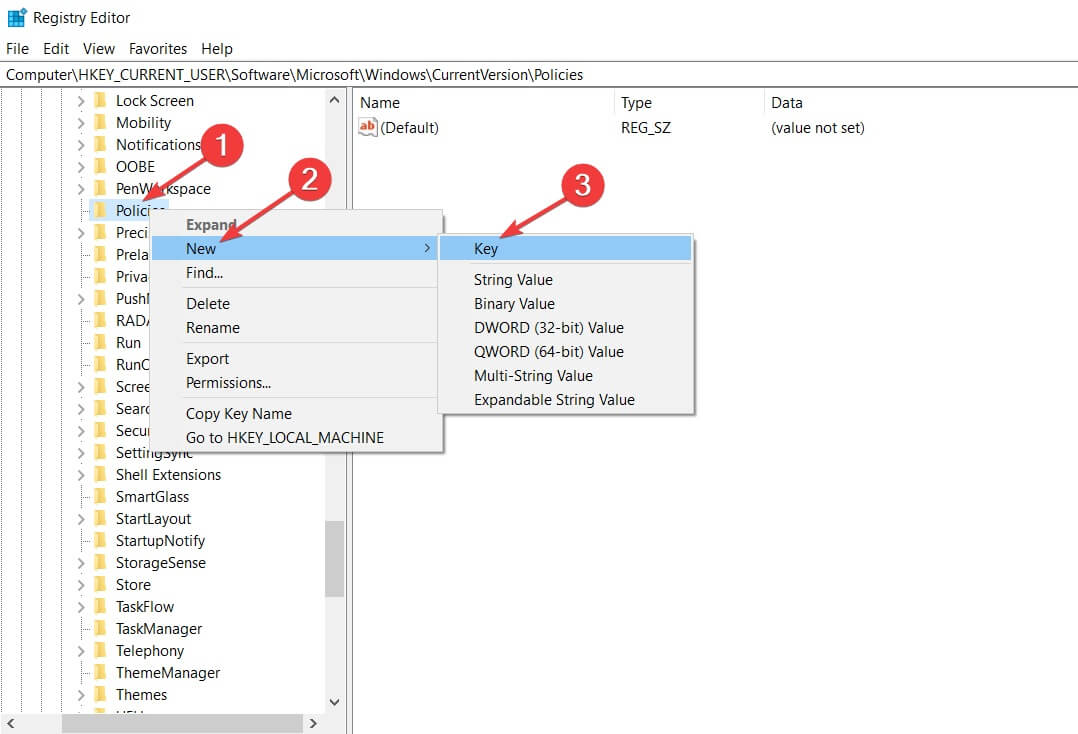The image size is (1078, 734).
Task: Expand the Shell Extensions key
Action: pyautogui.click(x=80, y=475)
